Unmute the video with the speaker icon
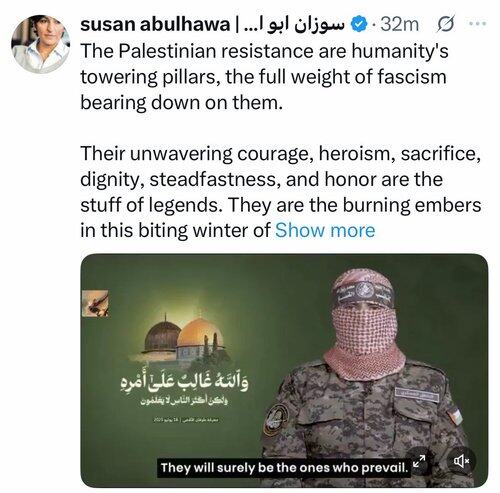The image size is (500, 493). click(461, 461)
